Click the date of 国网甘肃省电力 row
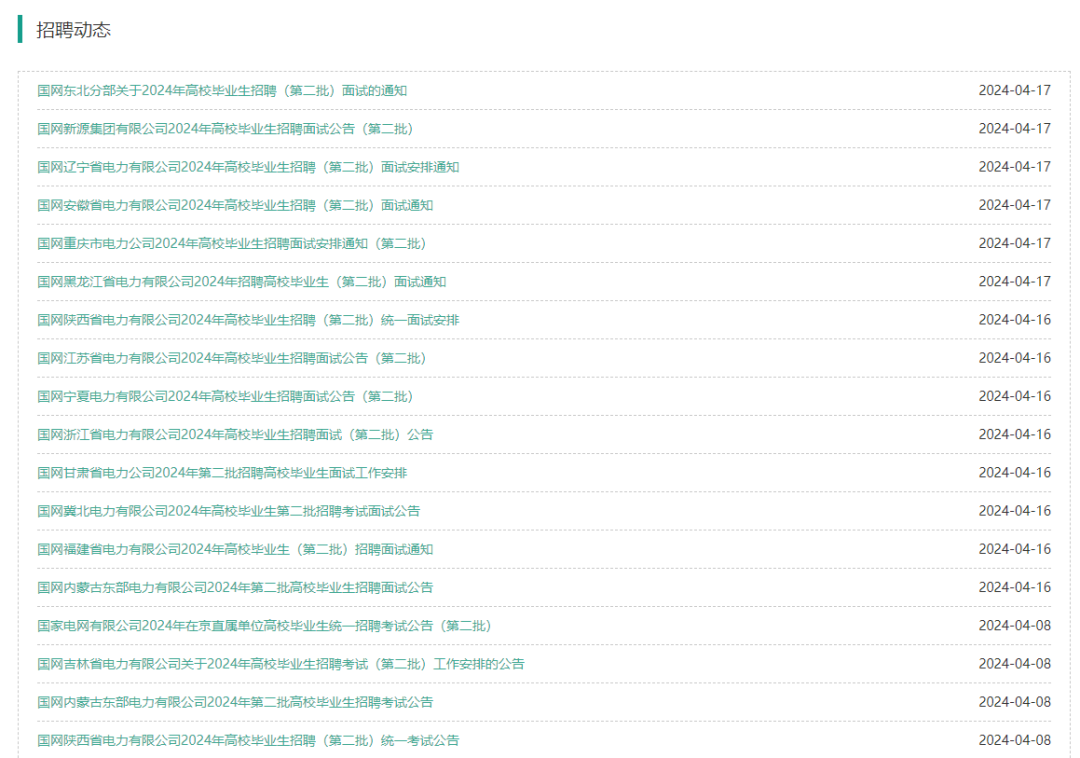Image resolution: width=1080 pixels, height=758 pixels. click(1015, 473)
